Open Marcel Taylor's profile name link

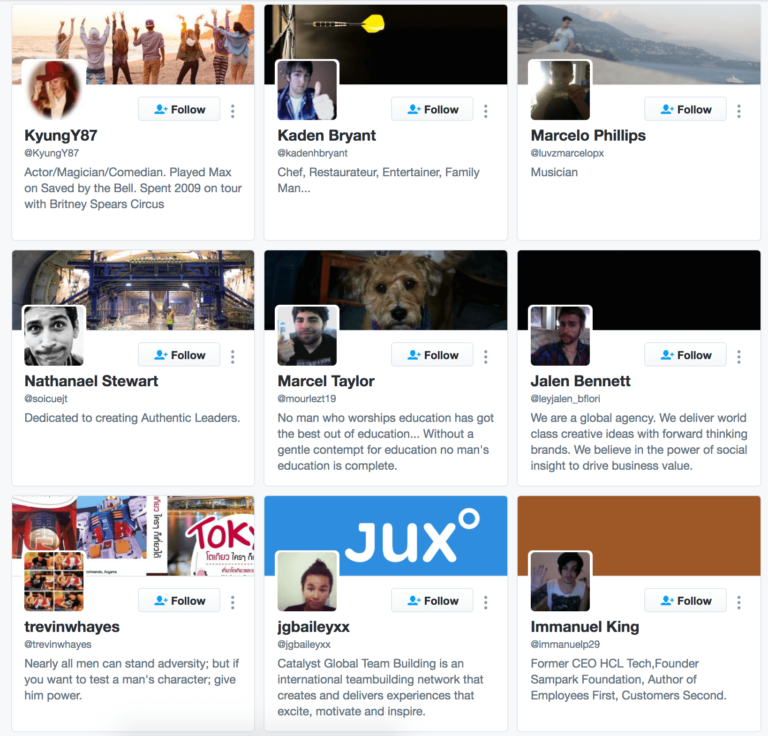pyautogui.click(x=326, y=381)
